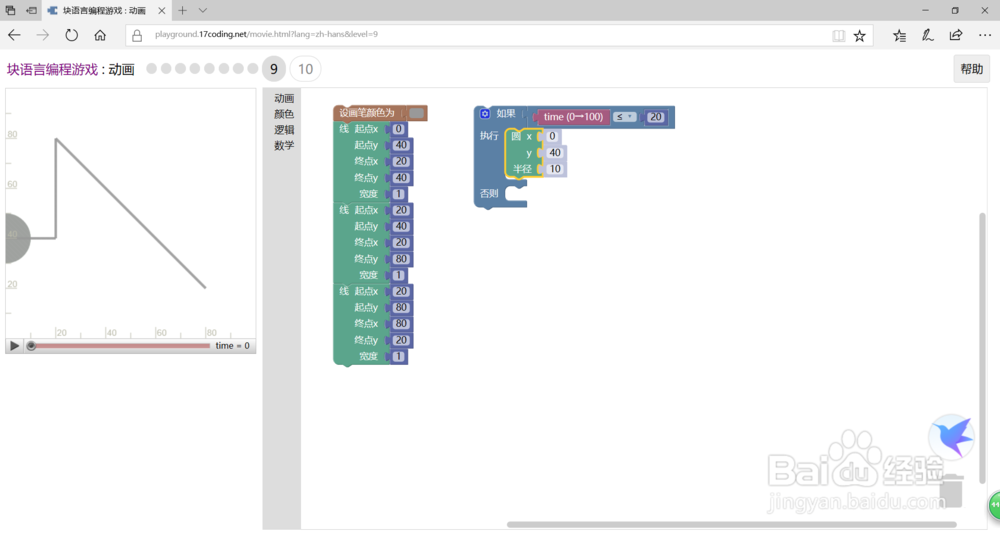The width and height of the screenshot is (1000, 536).
Task: Open browser settings and more menu
Action: [x=985, y=35]
